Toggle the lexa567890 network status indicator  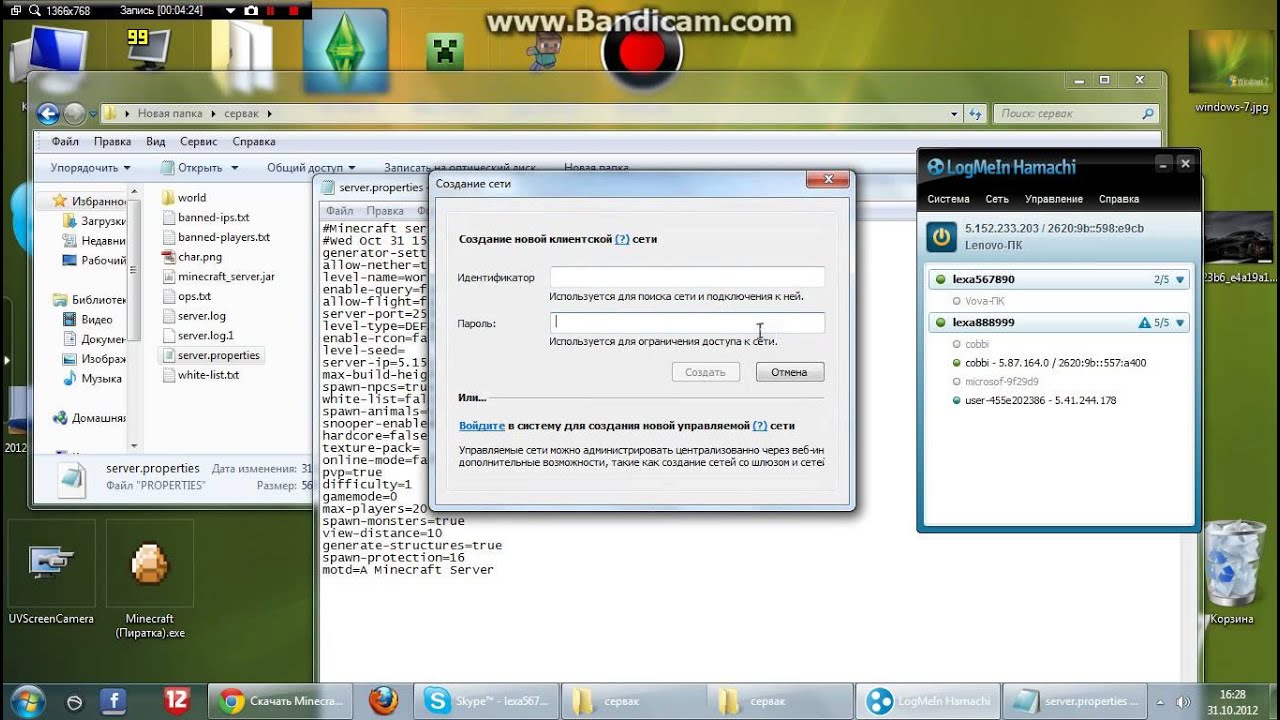[940, 280]
